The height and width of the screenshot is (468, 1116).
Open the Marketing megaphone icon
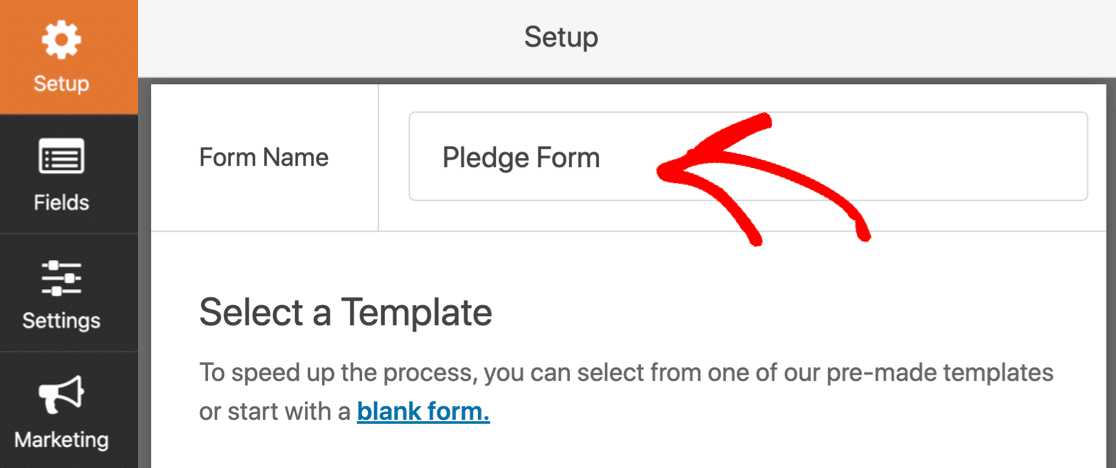61,395
